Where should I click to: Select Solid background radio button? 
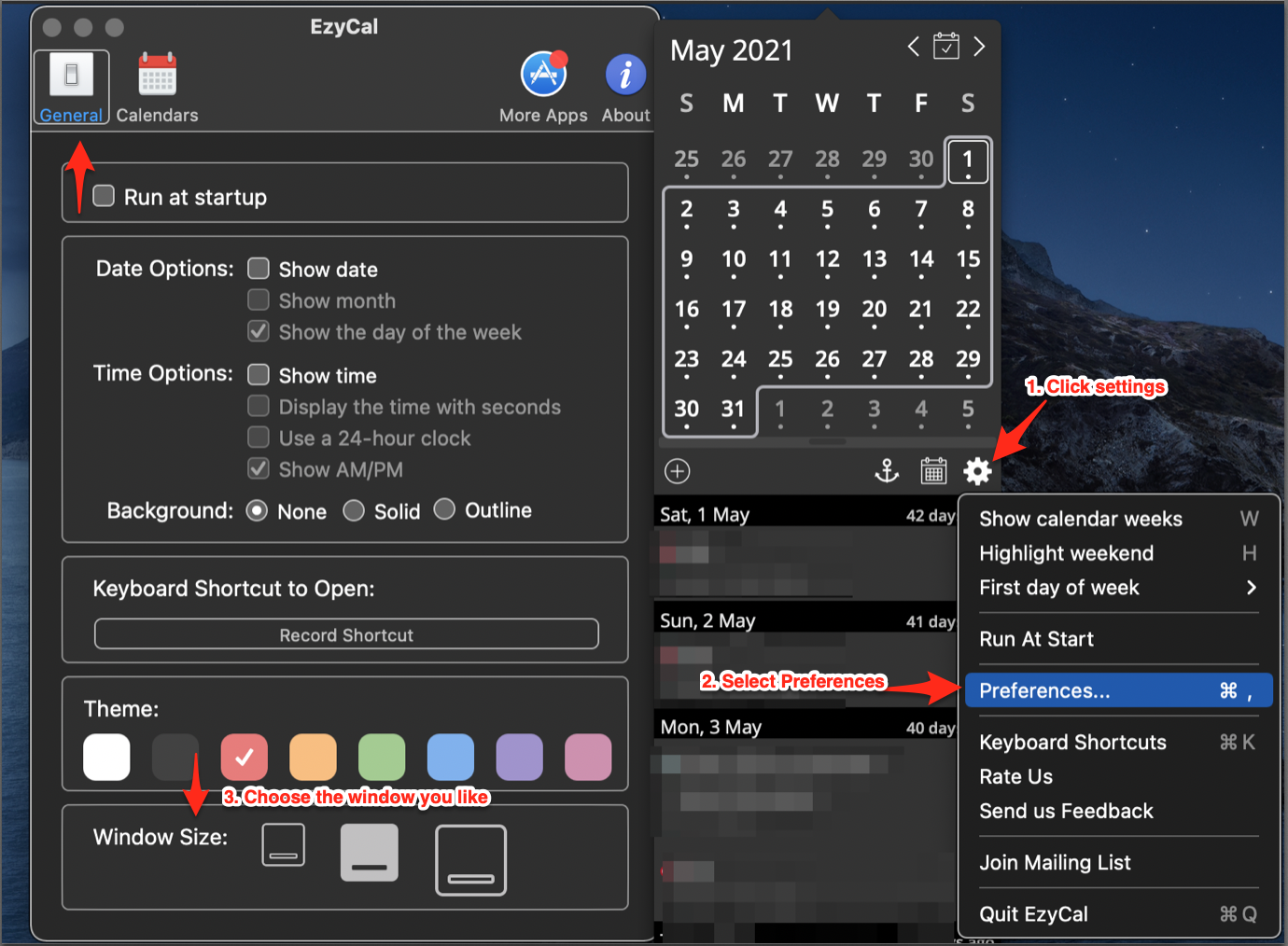point(354,511)
